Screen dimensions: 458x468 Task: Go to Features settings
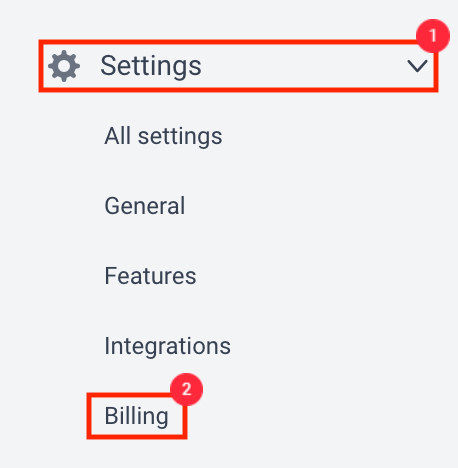click(150, 276)
